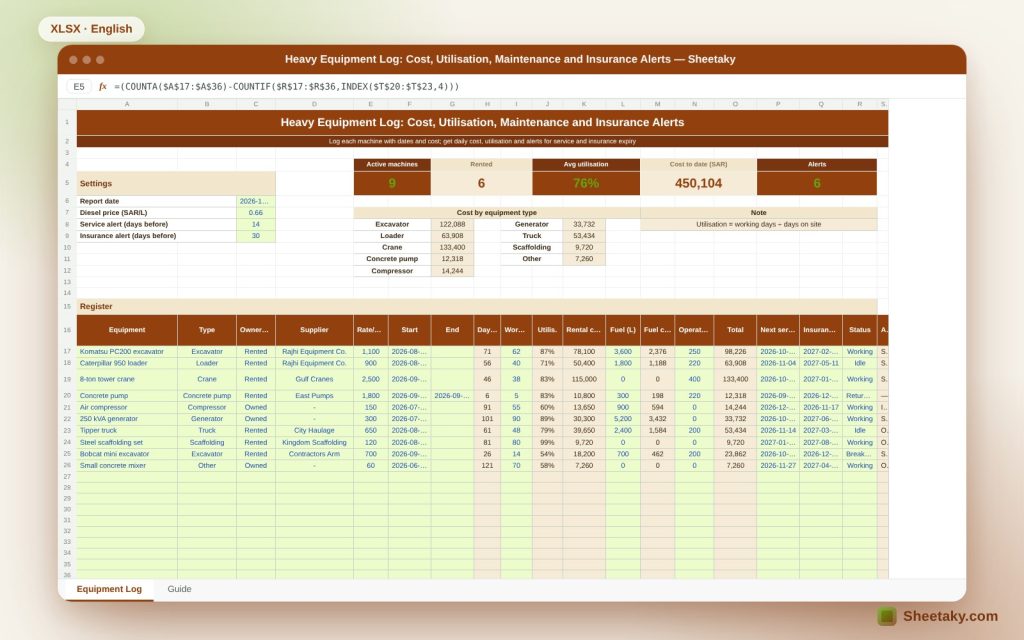Viewport: 1024px width, 640px height.
Task: Select Komatsu PC200 excavator cell
Action: pos(127,351)
